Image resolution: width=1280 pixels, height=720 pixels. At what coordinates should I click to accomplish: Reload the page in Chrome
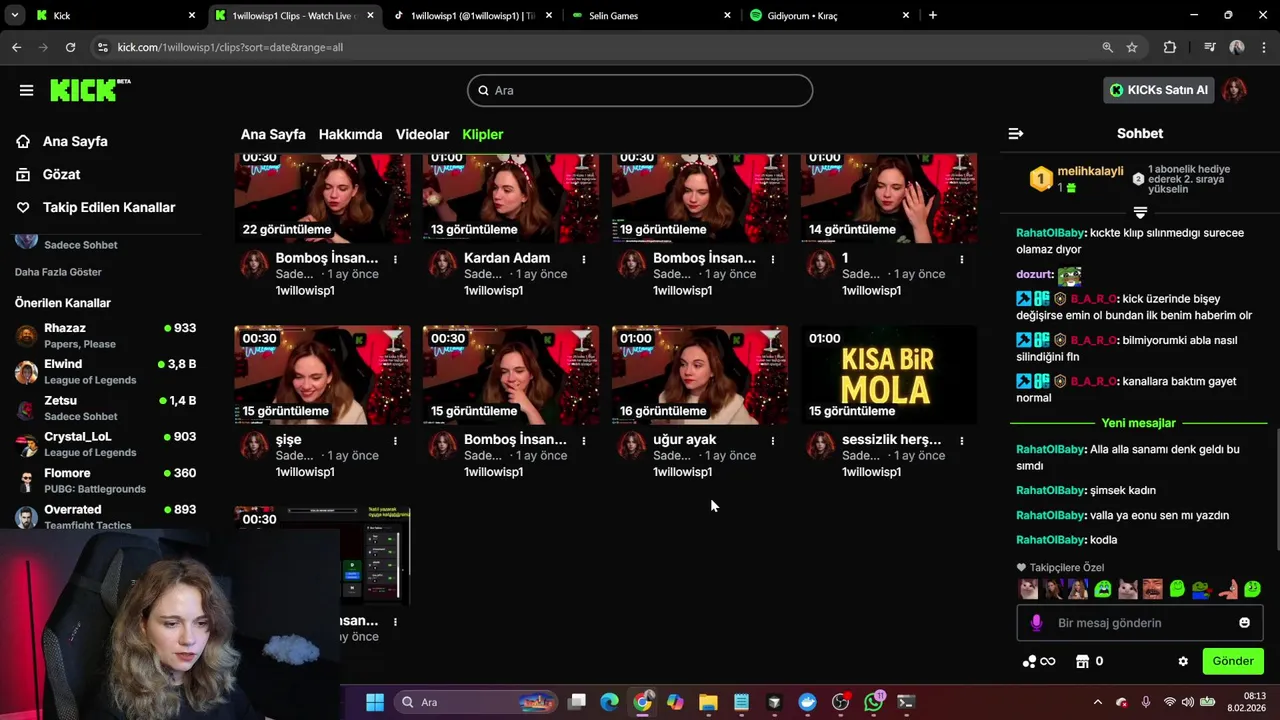(70, 47)
